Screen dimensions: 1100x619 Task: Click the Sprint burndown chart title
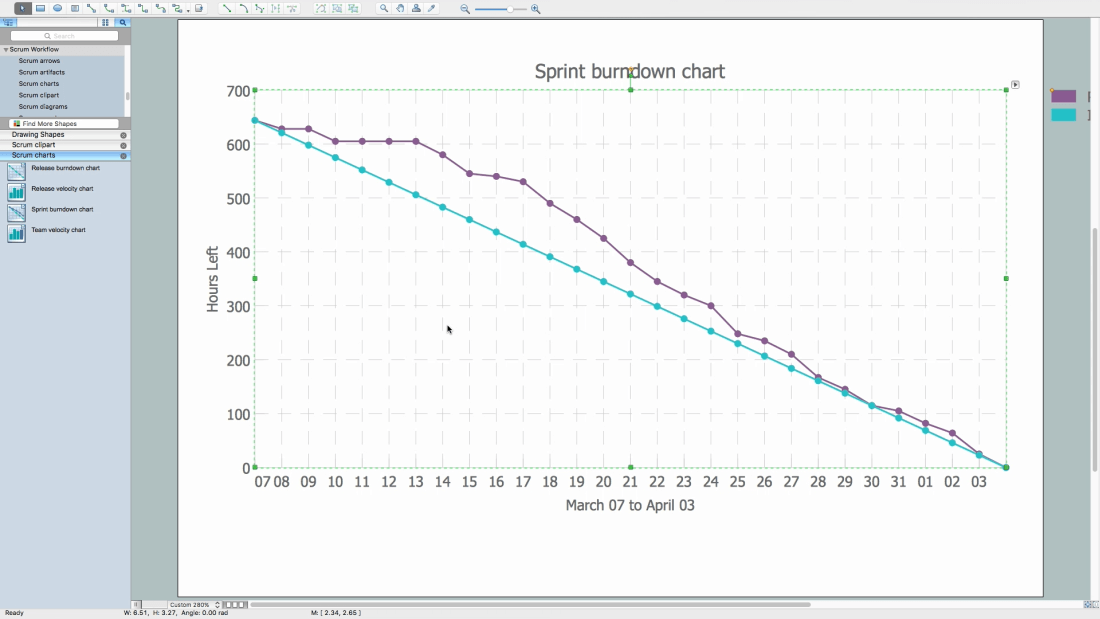630,72
